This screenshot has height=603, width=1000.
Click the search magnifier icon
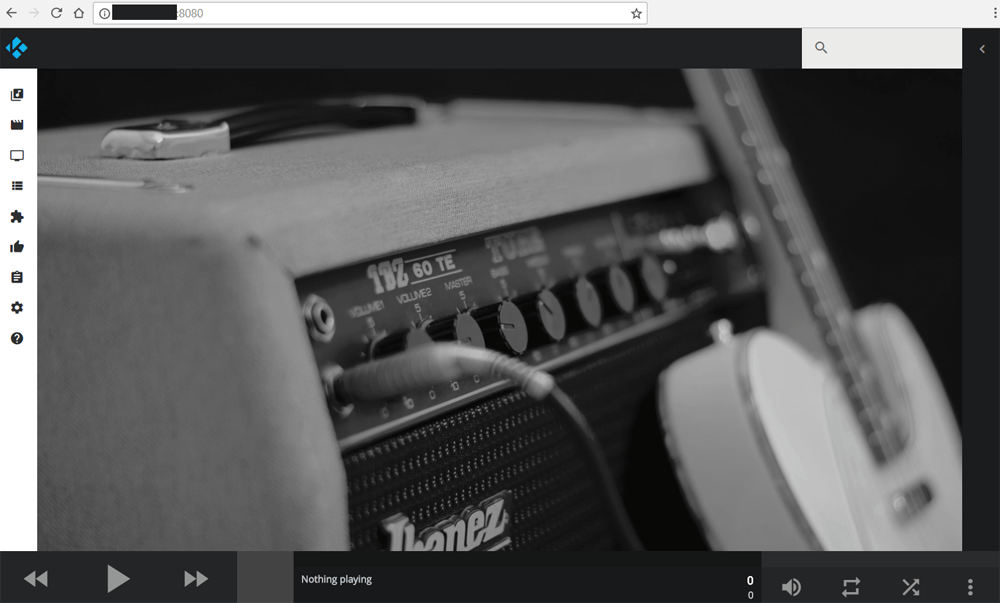coord(821,48)
